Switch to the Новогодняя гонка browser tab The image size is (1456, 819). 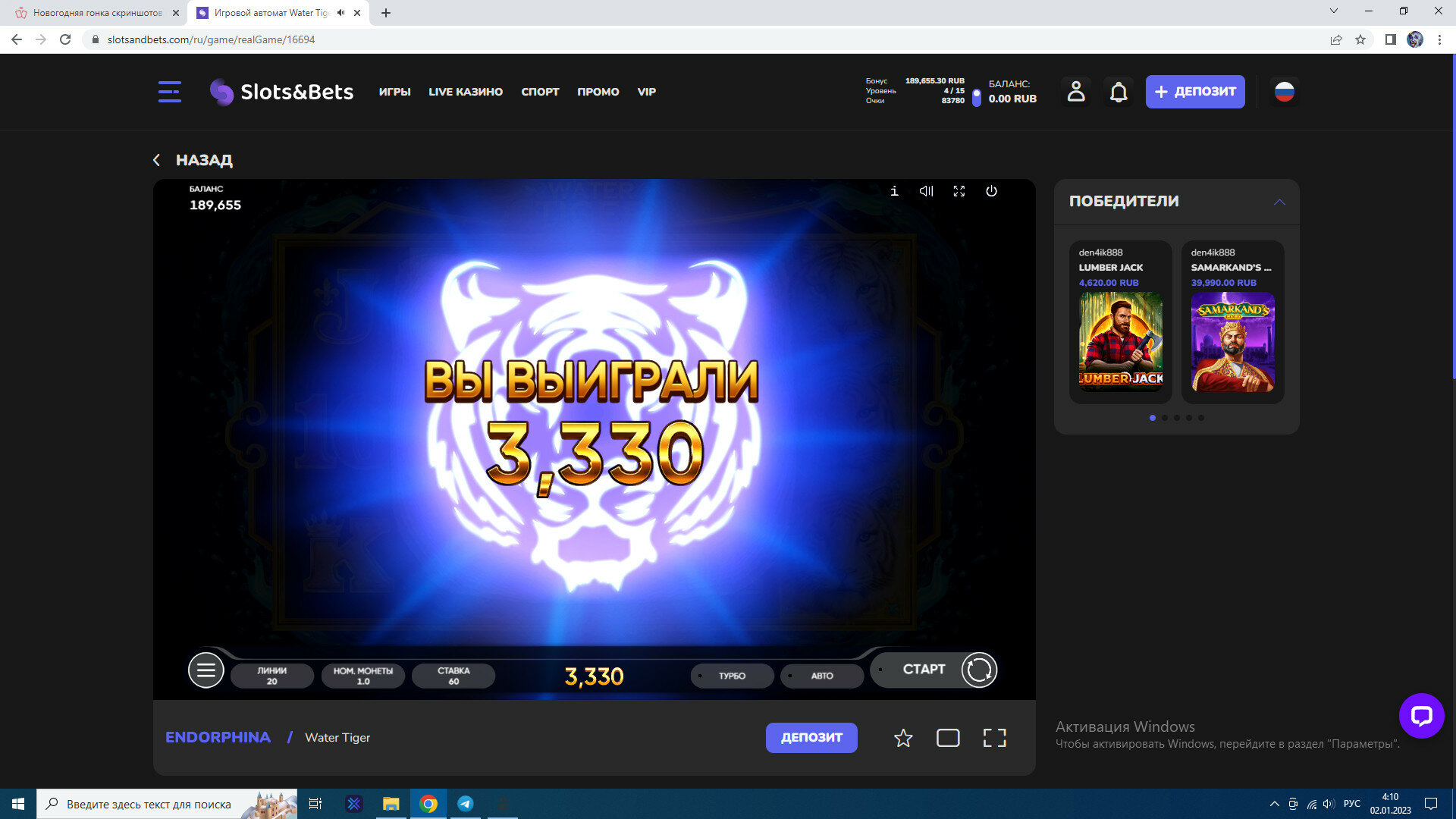coord(97,13)
